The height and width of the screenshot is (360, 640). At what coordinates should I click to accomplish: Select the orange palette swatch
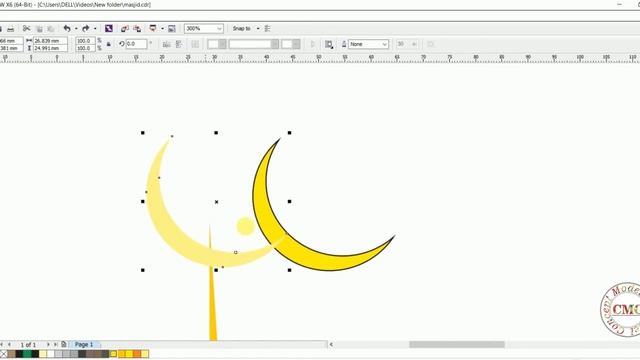pyautogui.click(x=137, y=353)
